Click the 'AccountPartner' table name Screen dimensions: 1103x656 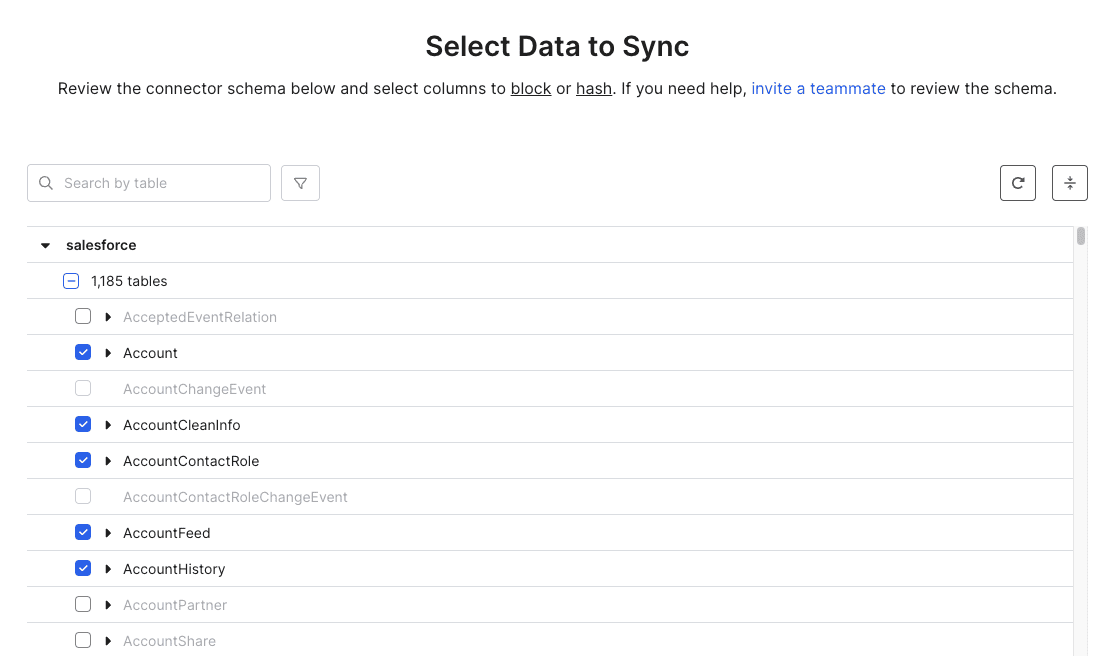174,605
